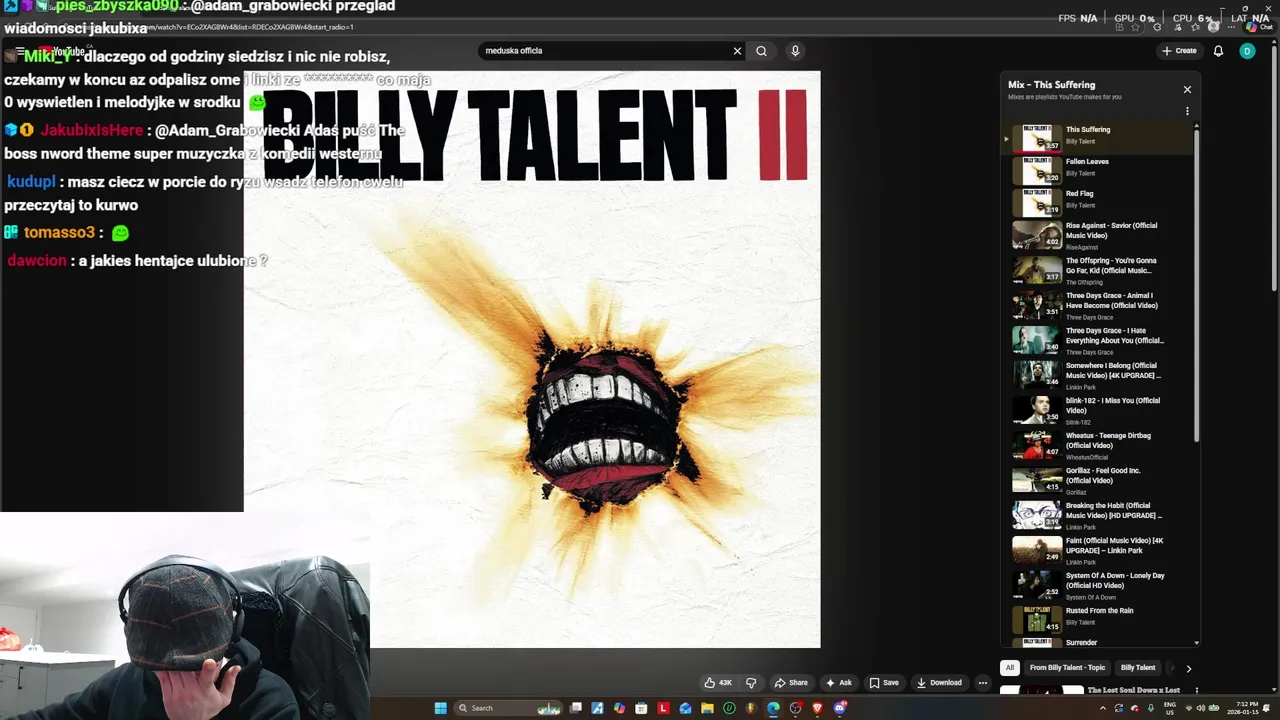Open the Edge favorites list icon
The image size is (1280, 720).
click(1195, 27)
